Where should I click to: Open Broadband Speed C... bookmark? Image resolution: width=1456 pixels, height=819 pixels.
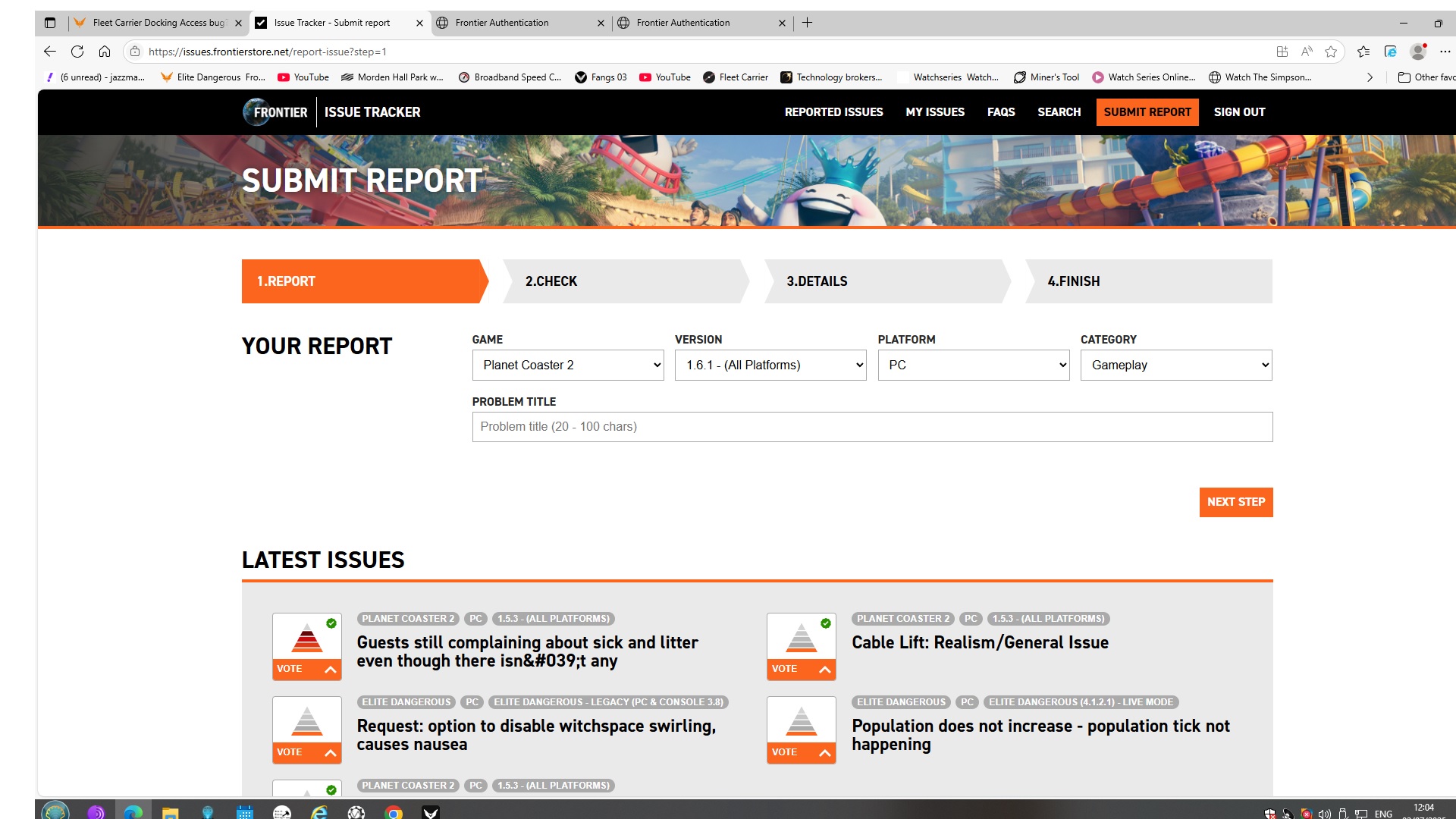510,77
